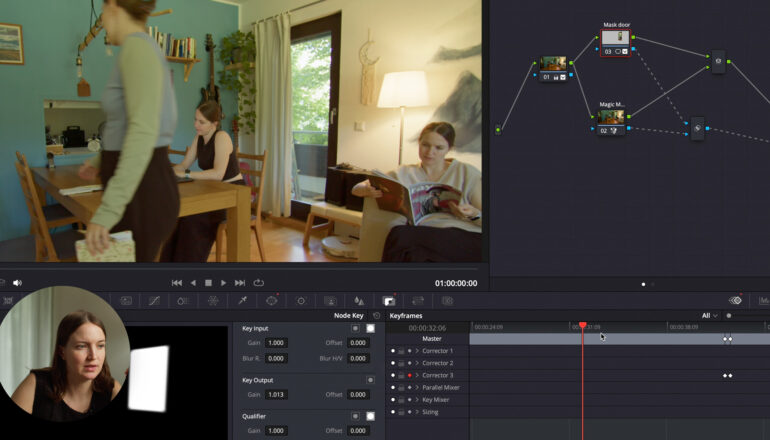770x440 pixels.
Task: Click the node graph source input
Action: click(x=498, y=130)
